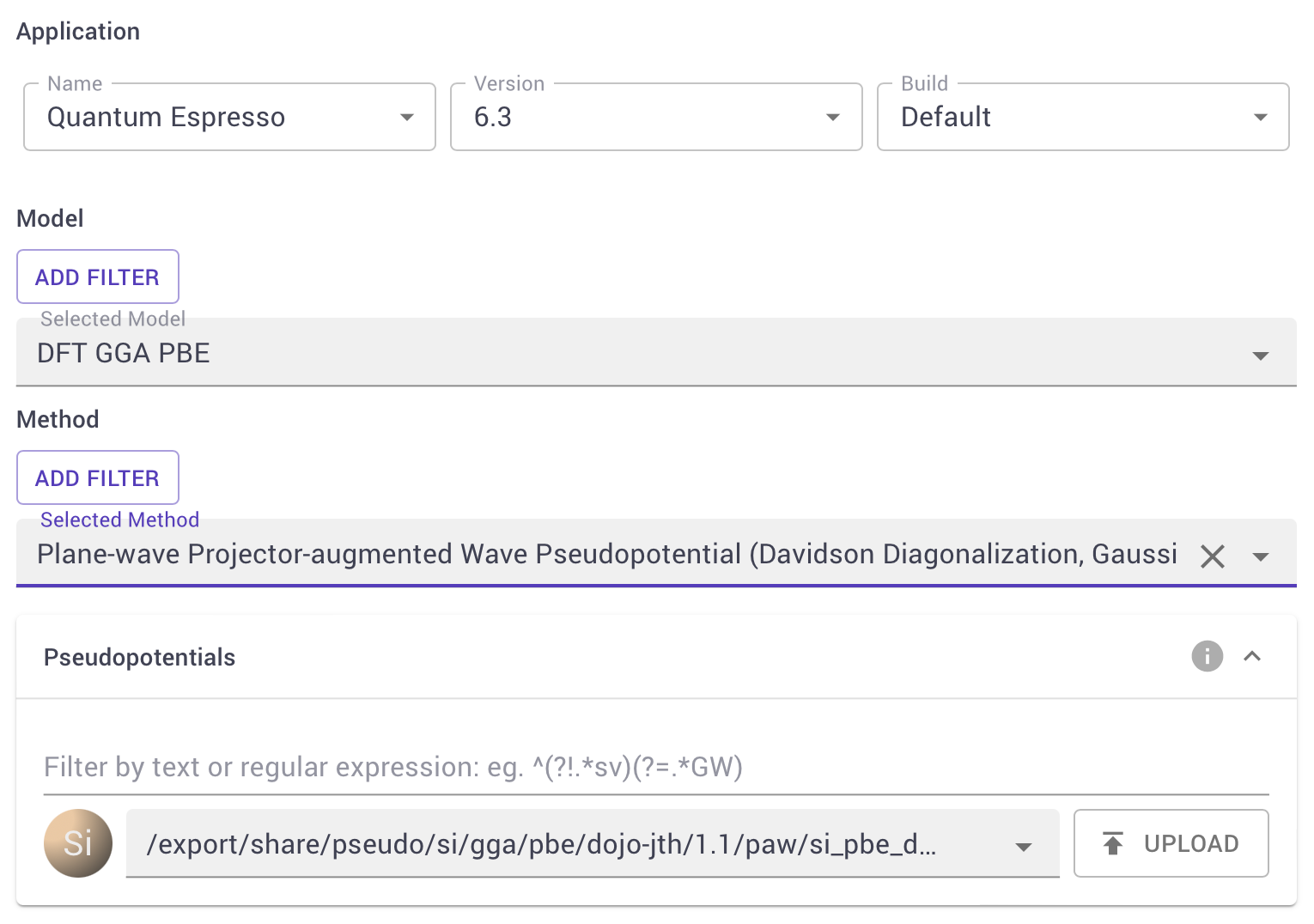Click the Pseudopotentials header title
Image resolution: width=1314 pixels, height=924 pixels.
[140, 657]
